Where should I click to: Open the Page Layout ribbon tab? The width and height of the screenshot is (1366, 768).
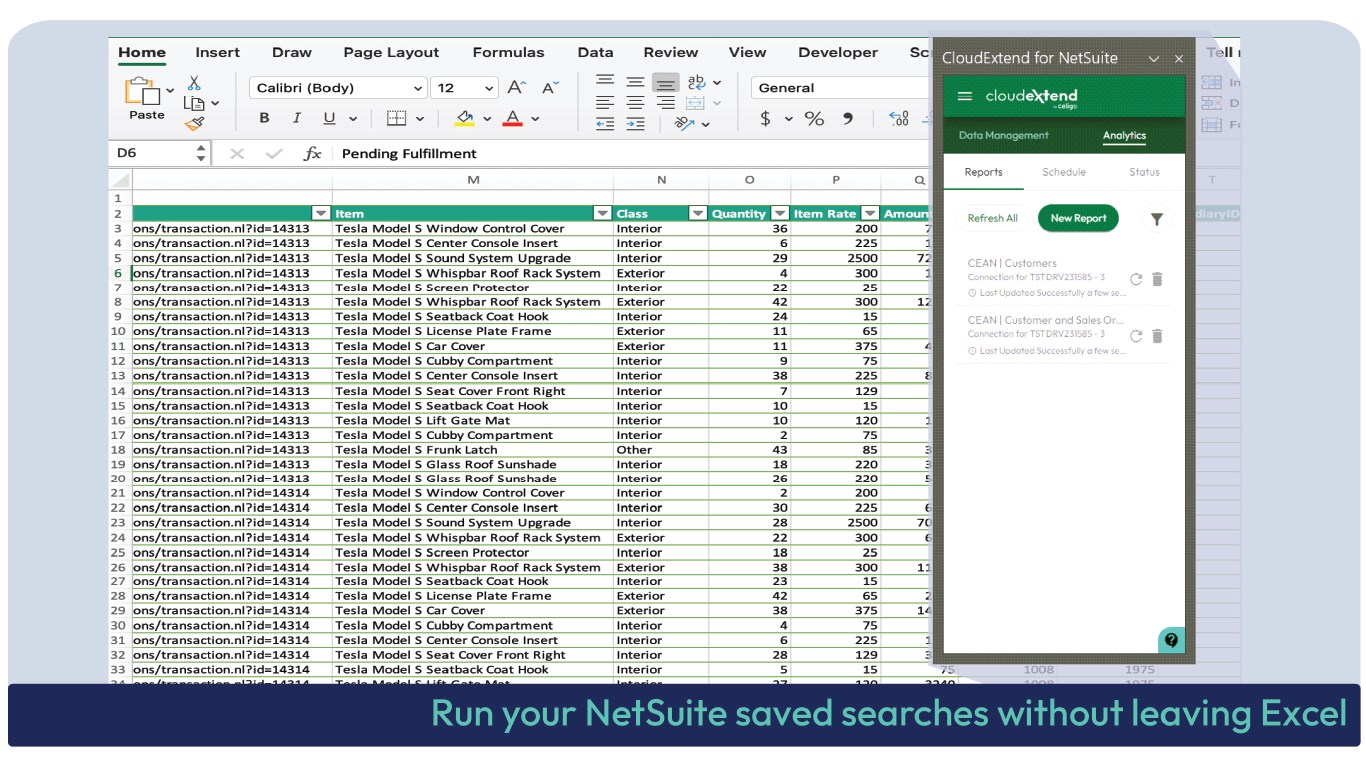(391, 52)
